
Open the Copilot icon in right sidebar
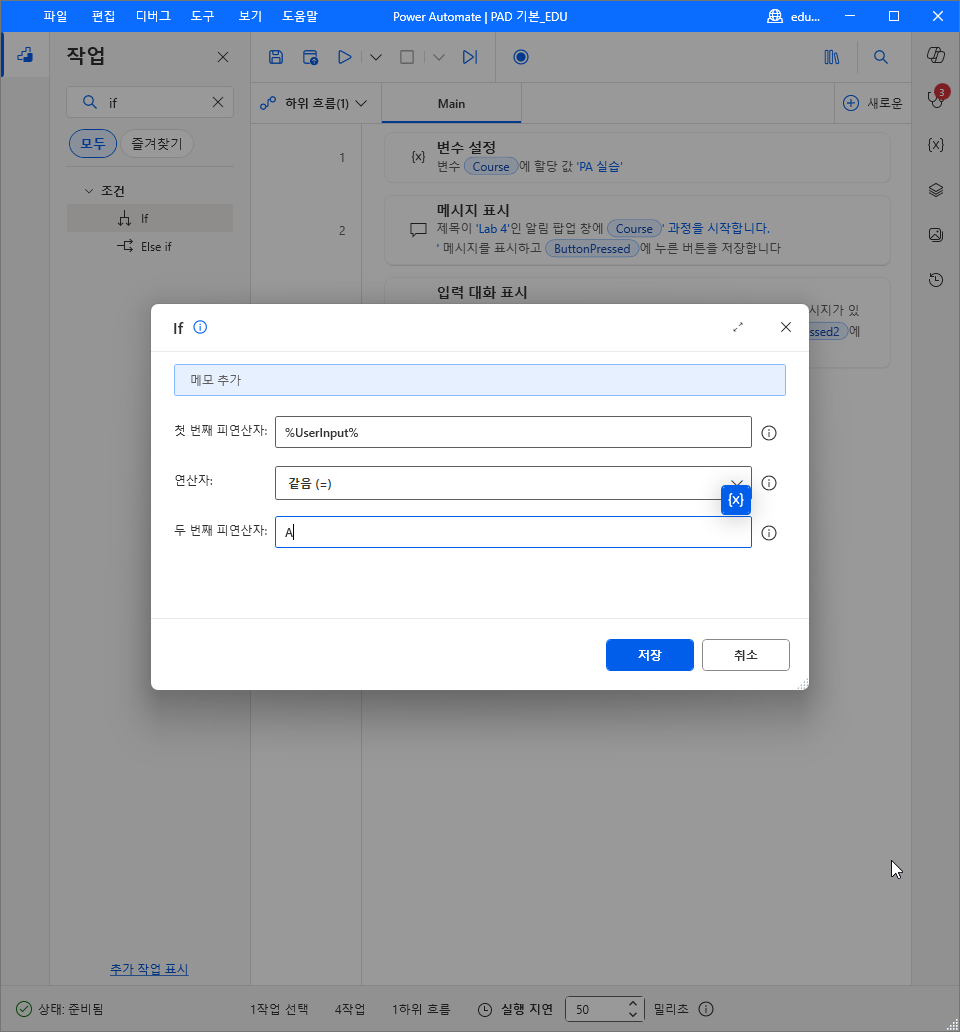pos(936,55)
